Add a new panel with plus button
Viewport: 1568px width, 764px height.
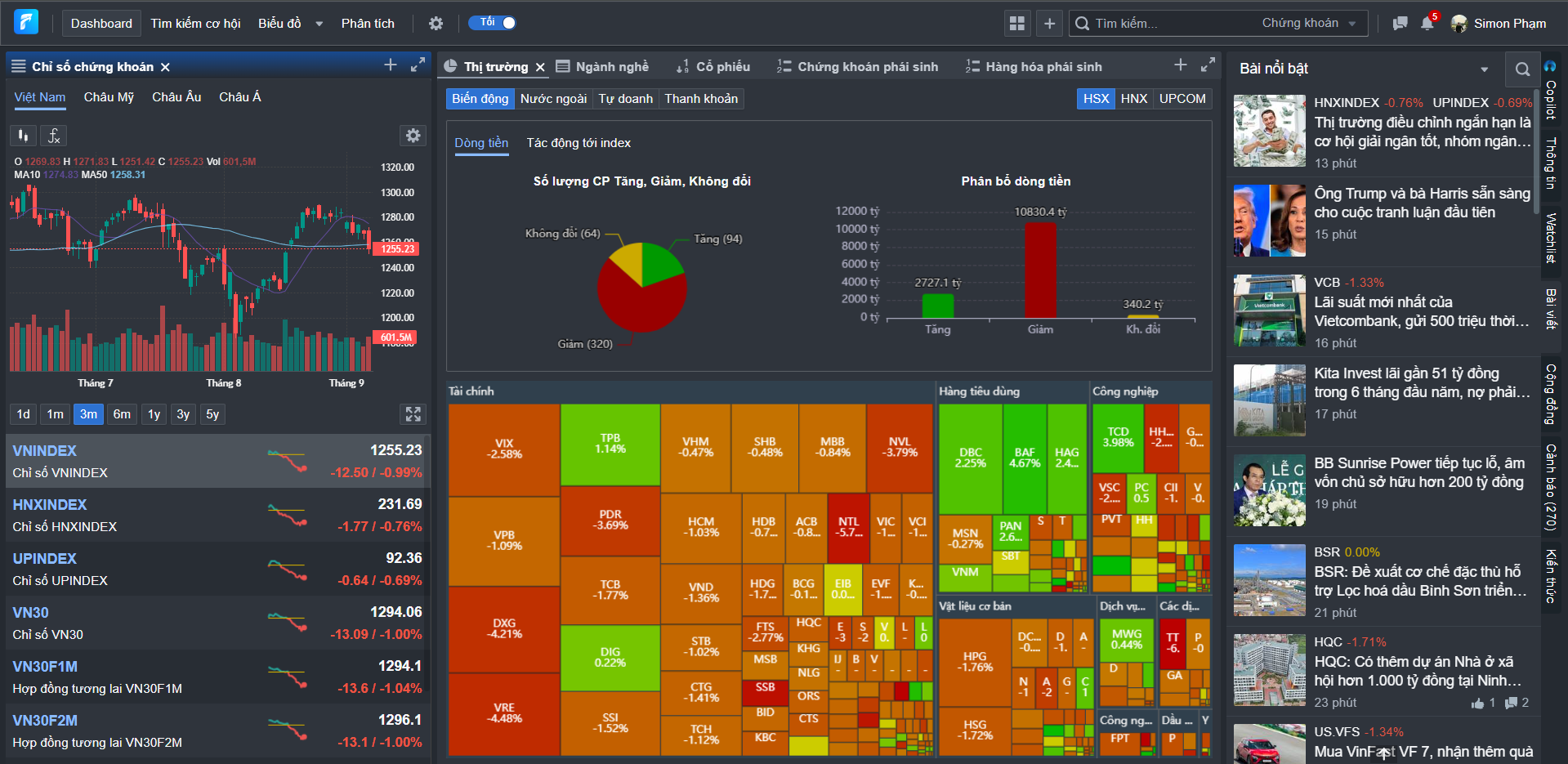tap(1049, 24)
